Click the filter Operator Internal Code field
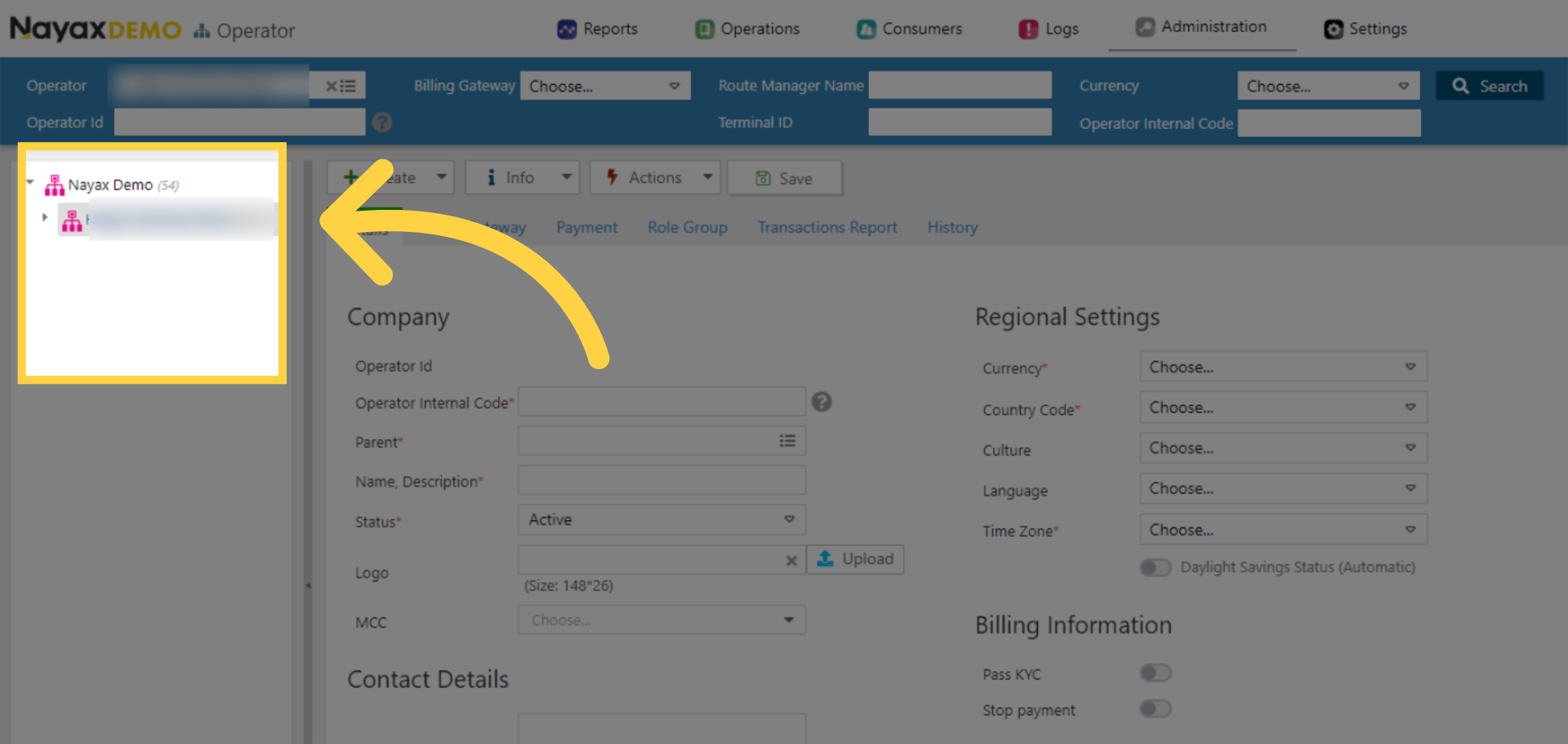The width and height of the screenshot is (1568, 744). tap(1330, 123)
